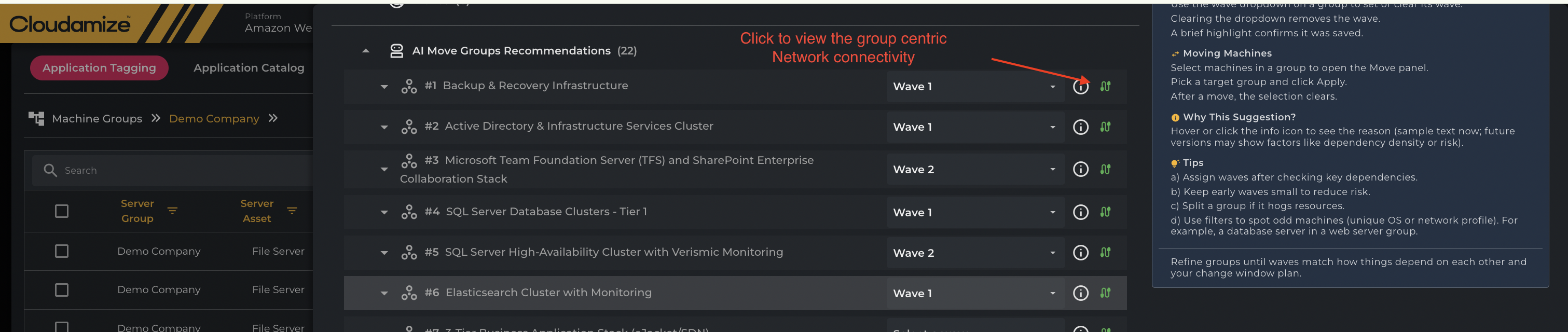
Task: Switch to Application Tagging tab
Action: click(99, 68)
